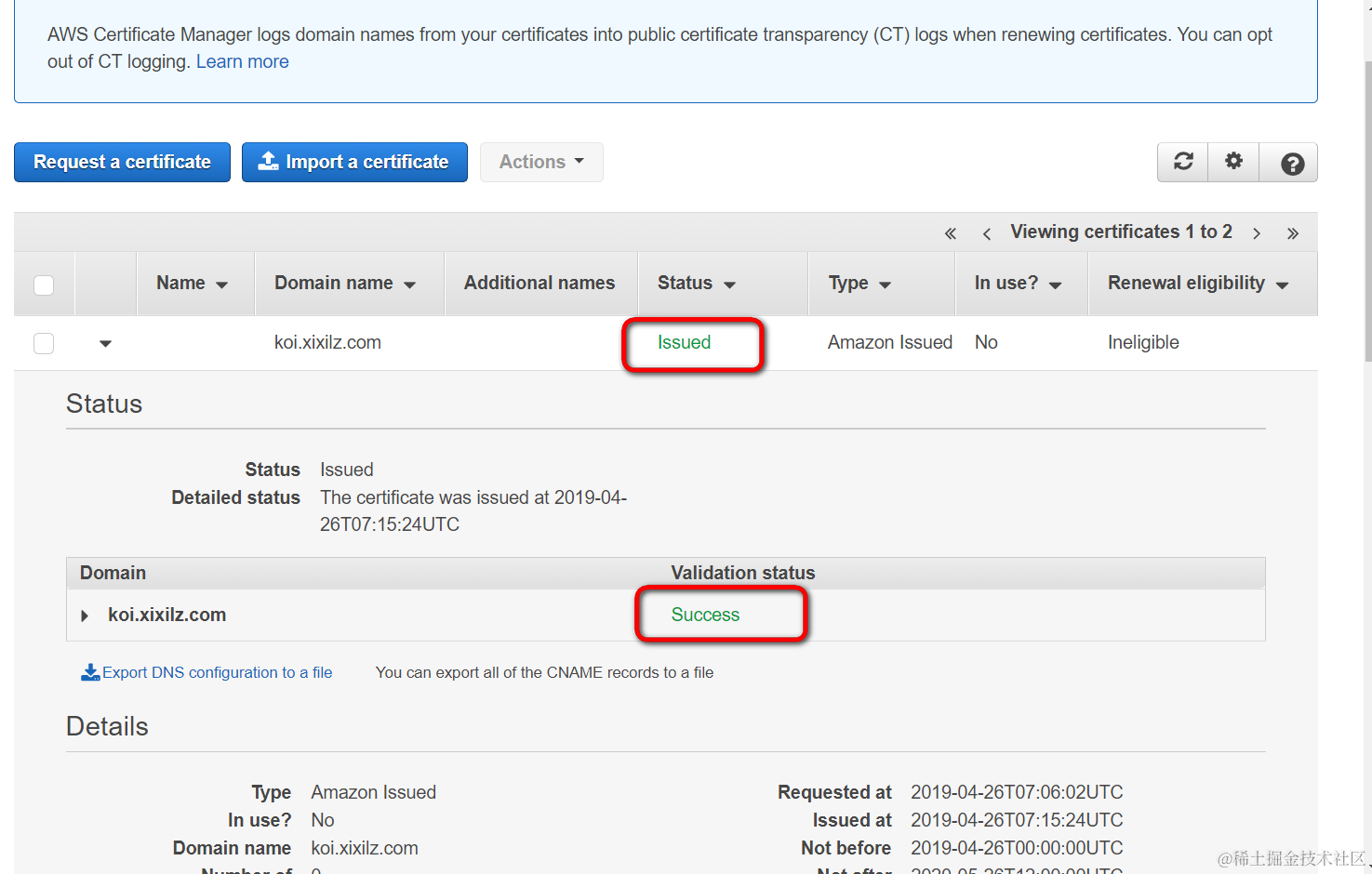Sort by the Name column
Screen dimensions: 1372x874
pos(192,284)
